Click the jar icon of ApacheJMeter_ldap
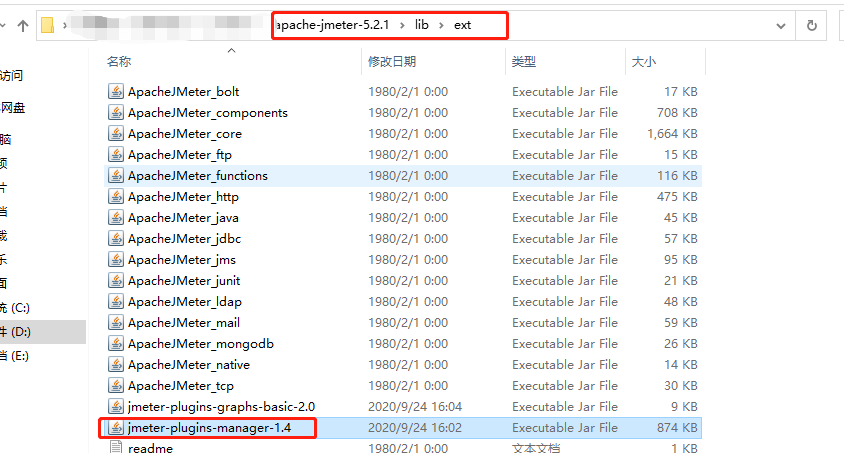The height and width of the screenshot is (453, 844). tap(116, 301)
